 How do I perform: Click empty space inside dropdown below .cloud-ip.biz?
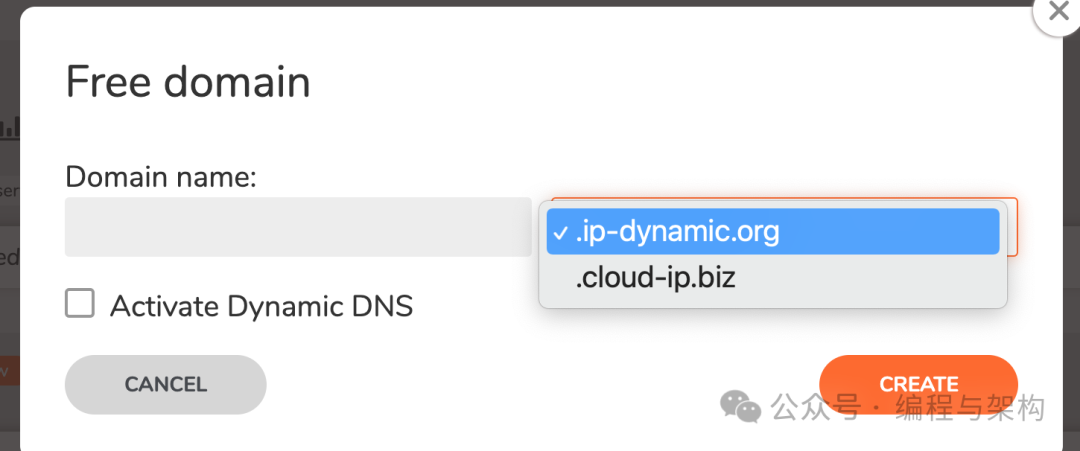(770, 300)
